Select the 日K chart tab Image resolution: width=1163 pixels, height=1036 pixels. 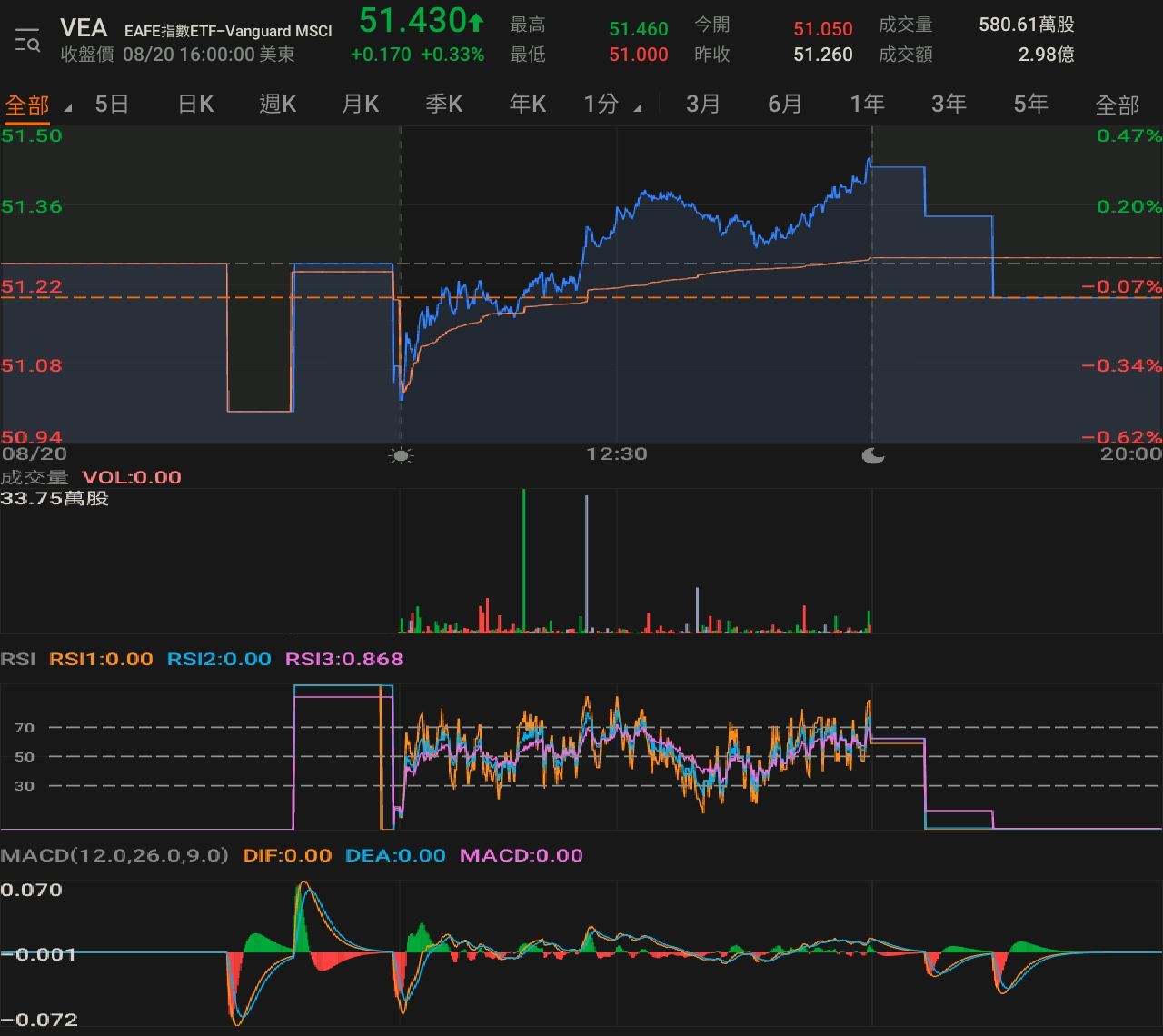tap(195, 105)
